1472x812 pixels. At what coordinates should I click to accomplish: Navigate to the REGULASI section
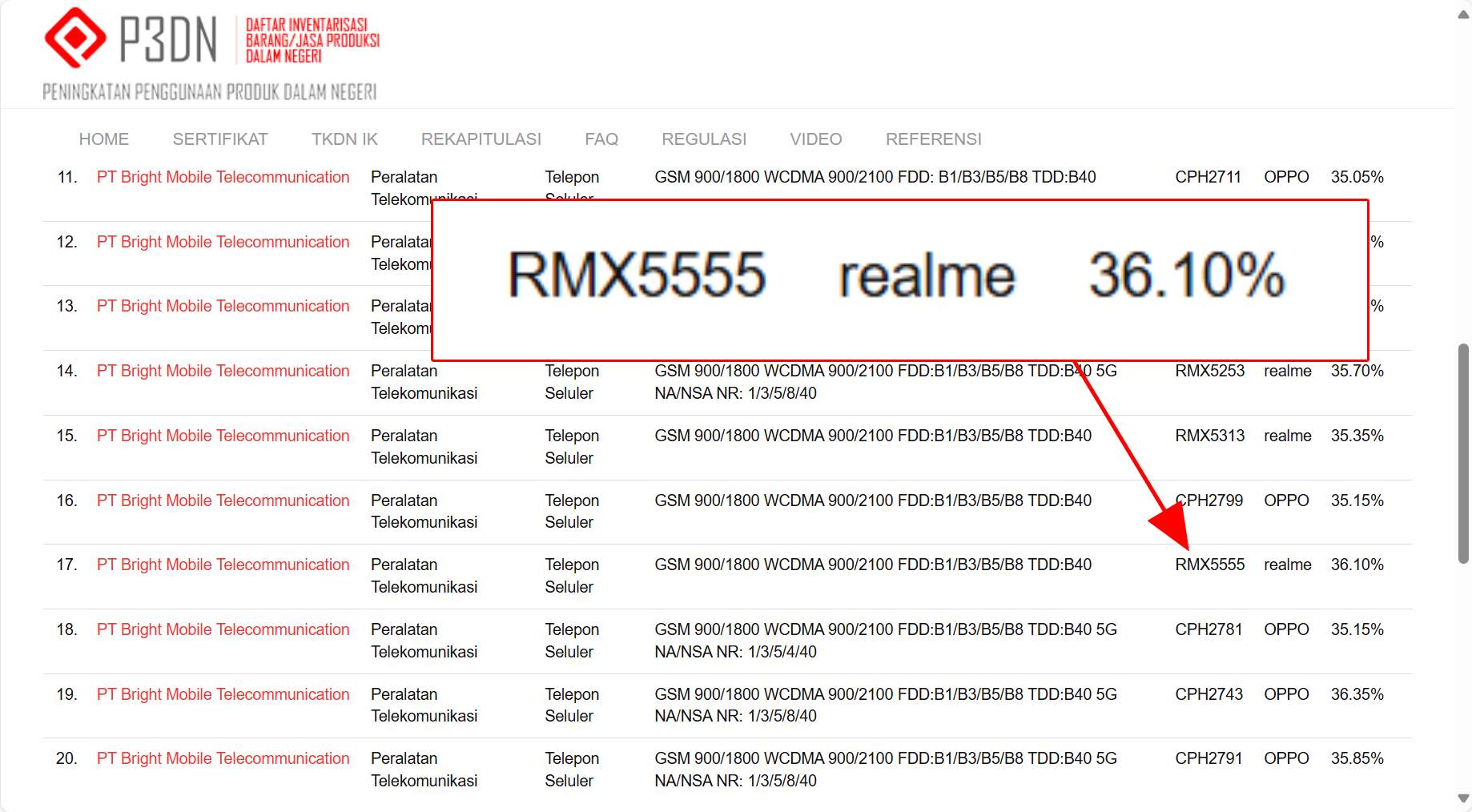(704, 139)
